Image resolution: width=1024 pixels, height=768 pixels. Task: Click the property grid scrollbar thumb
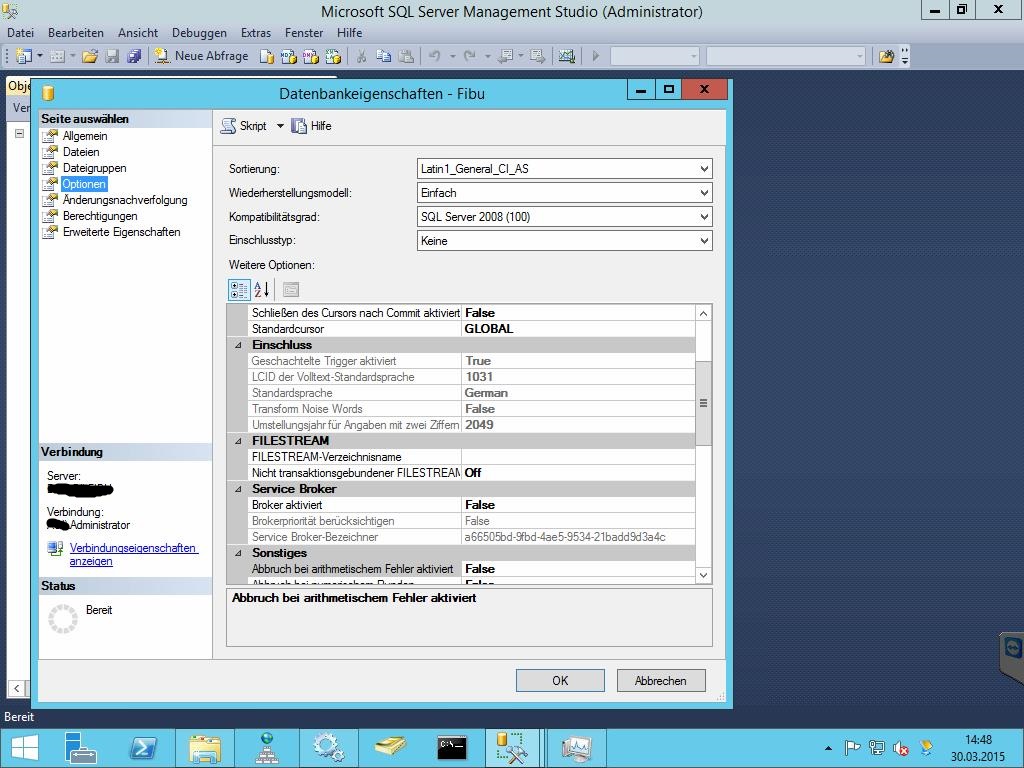[703, 403]
